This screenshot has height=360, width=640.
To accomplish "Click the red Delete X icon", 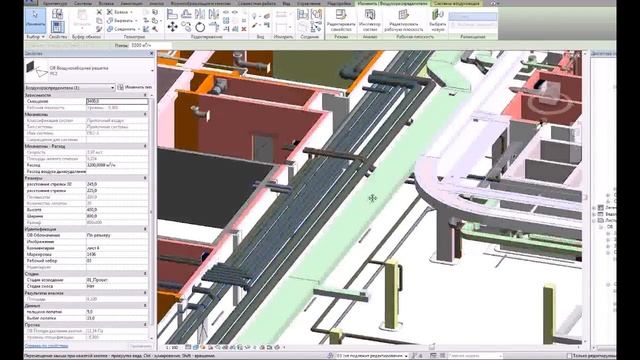I will [x=244, y=29].
